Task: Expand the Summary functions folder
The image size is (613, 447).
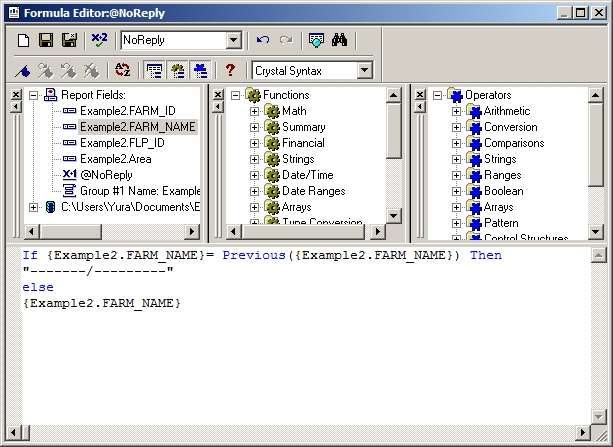Action: click(x=254, y=127)
